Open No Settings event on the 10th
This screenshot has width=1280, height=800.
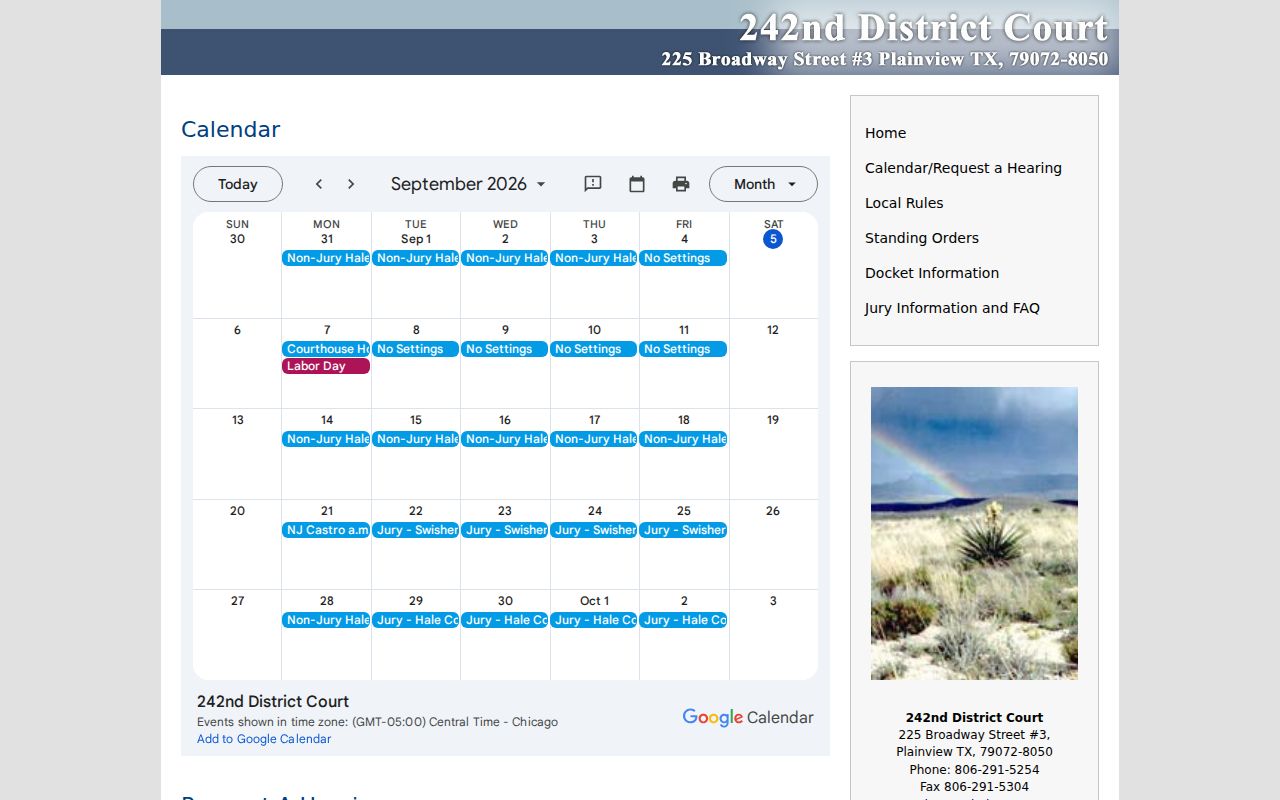(594, 349)
